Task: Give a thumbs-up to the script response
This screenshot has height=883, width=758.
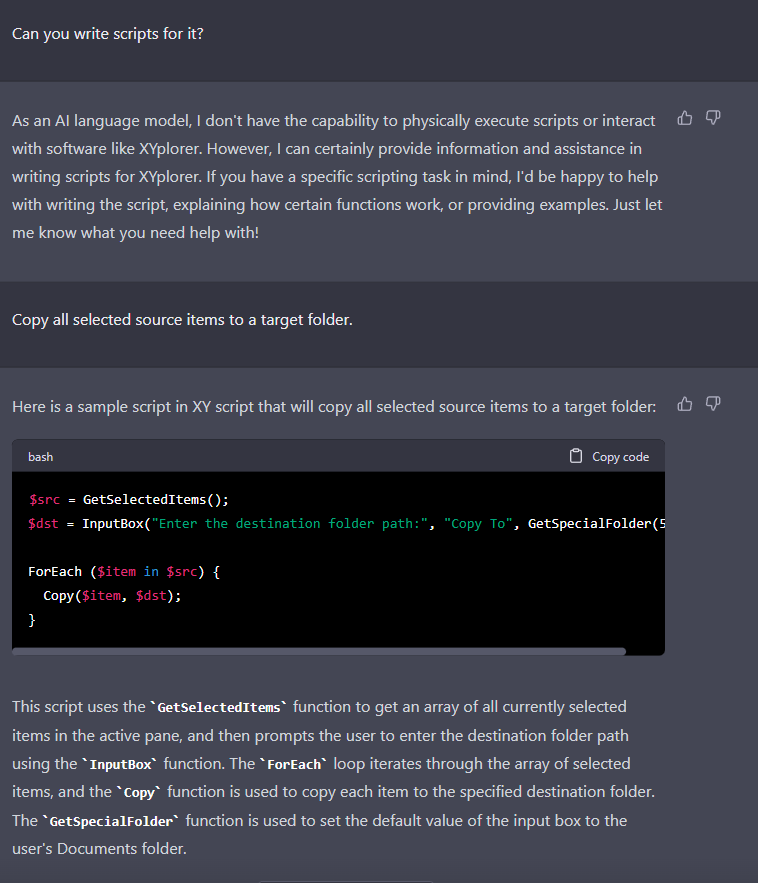Action: coord(684,403)
